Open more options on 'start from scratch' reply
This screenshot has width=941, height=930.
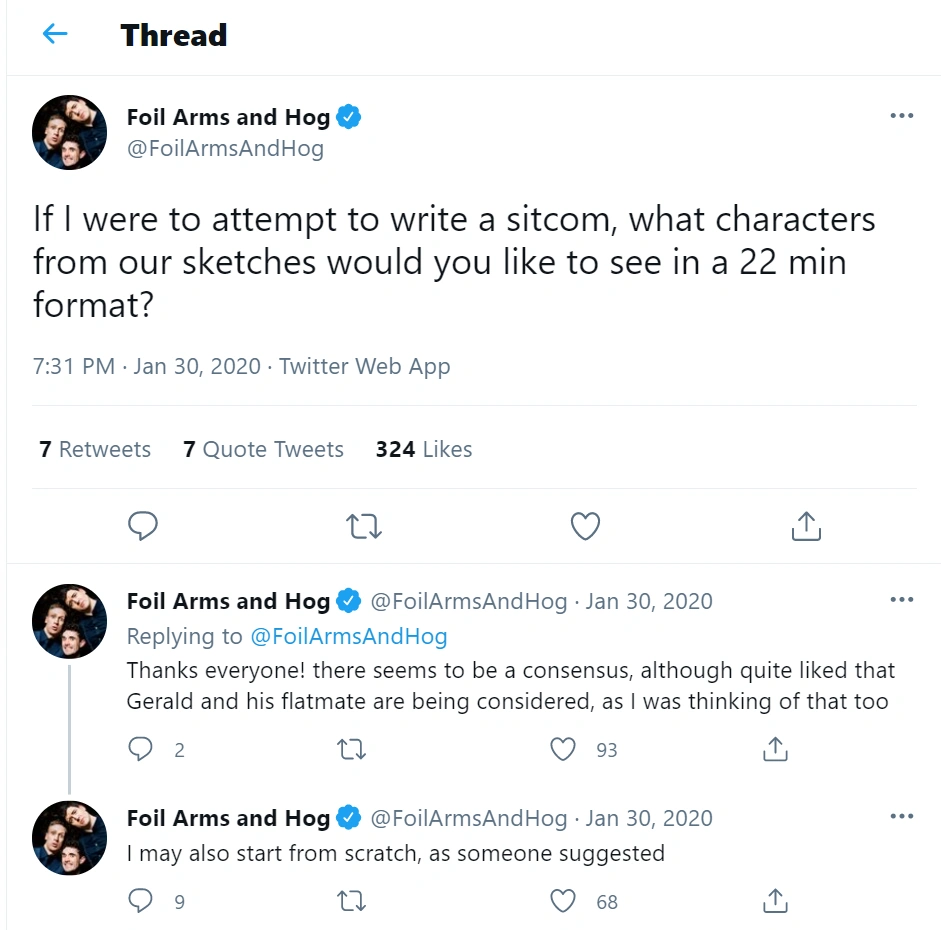[x=901, y=816]
